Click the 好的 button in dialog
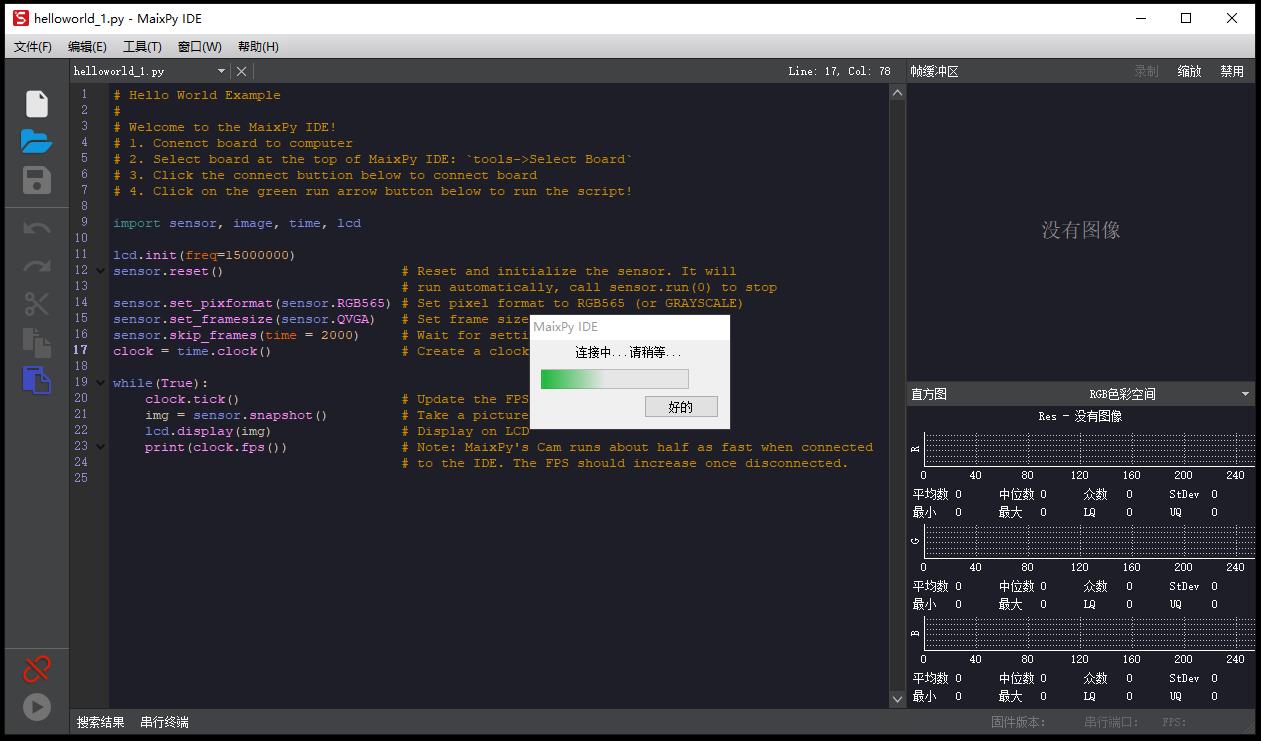Viewport: 1261px width, 741px height. (681, 407)
